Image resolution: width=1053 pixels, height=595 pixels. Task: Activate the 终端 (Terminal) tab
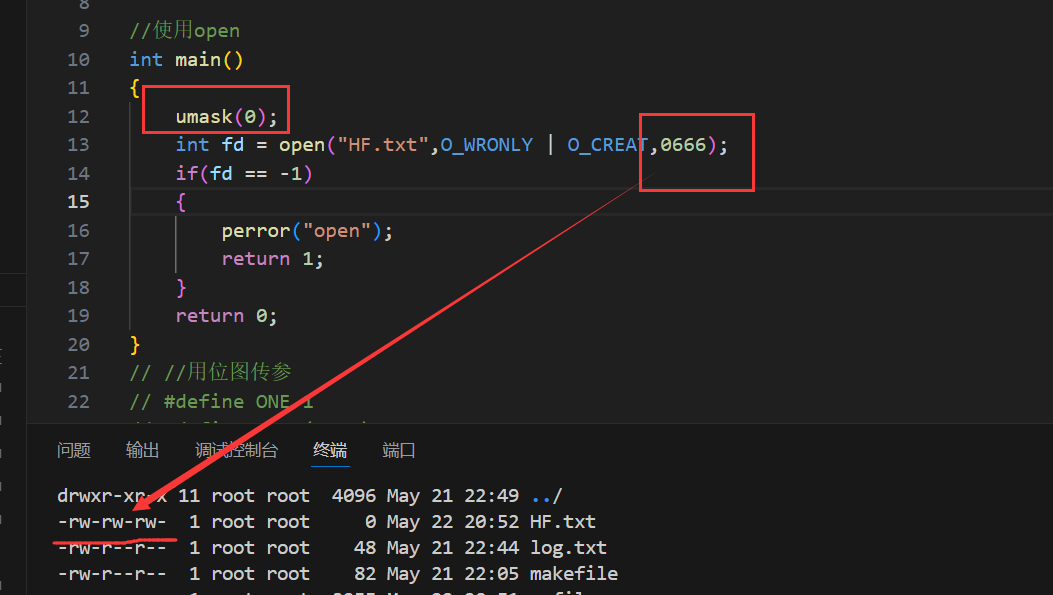[x=330, y=451]
